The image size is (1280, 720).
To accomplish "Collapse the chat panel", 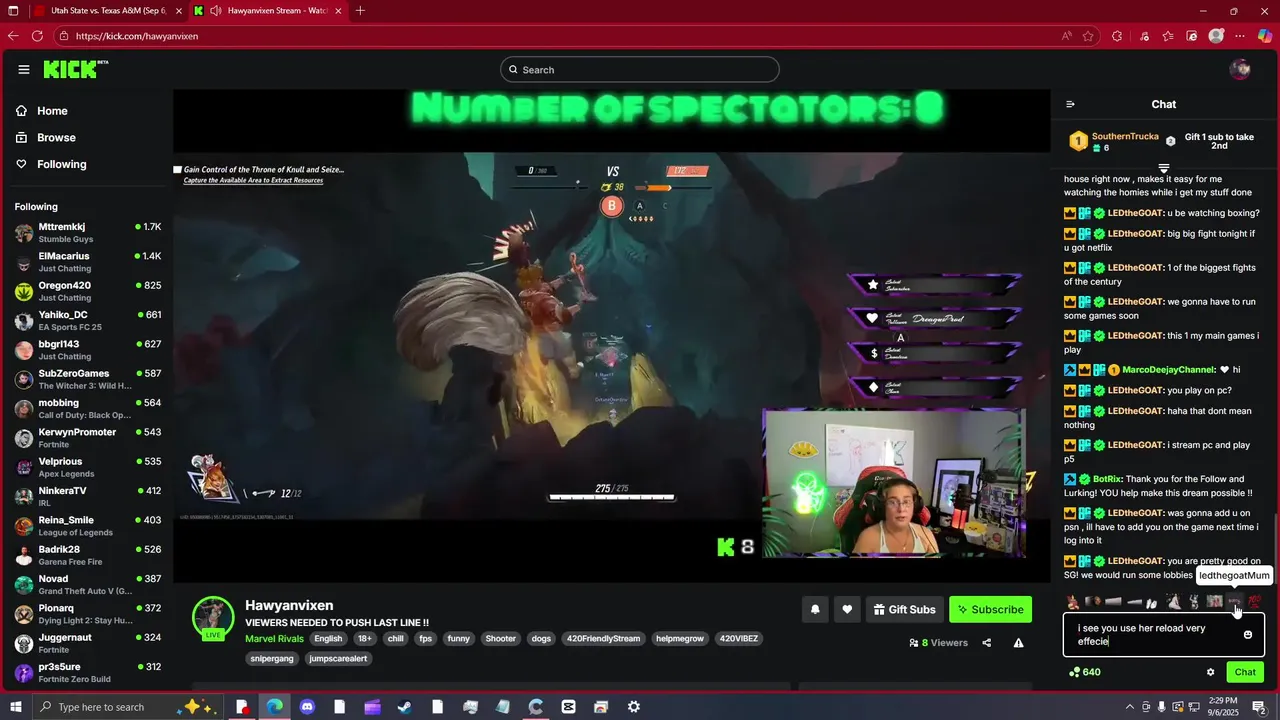I will point(1070,104).
